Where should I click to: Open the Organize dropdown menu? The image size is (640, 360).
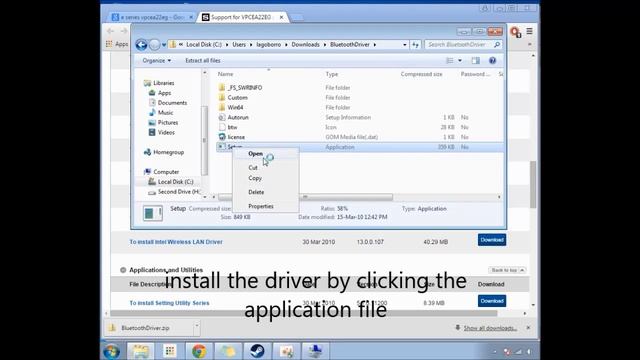point(157,60)
